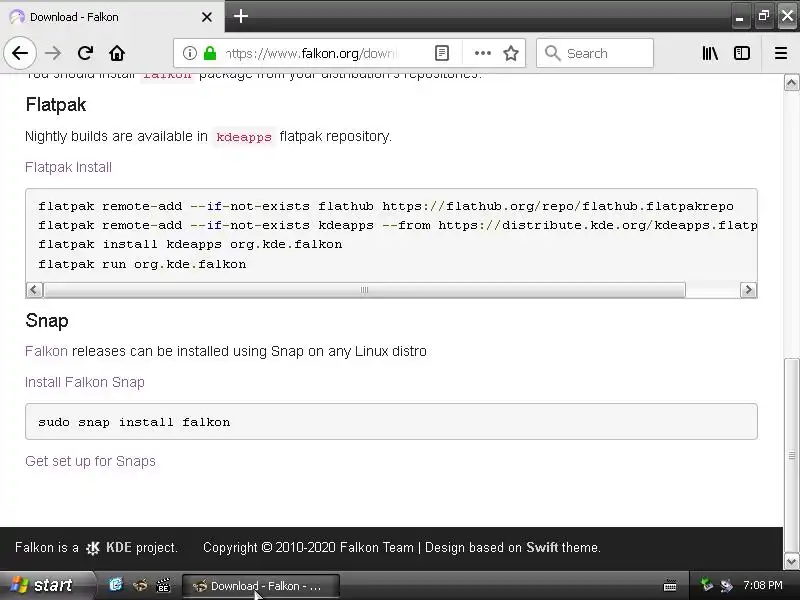Image resolution: width=800 pixels, height=600 pixels.
Task: Click the sudo snap install falkon command
Action: 134,422
